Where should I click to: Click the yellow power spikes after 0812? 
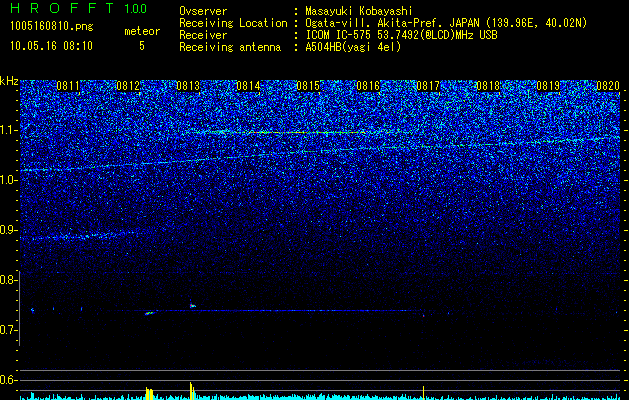click(149, 394)
